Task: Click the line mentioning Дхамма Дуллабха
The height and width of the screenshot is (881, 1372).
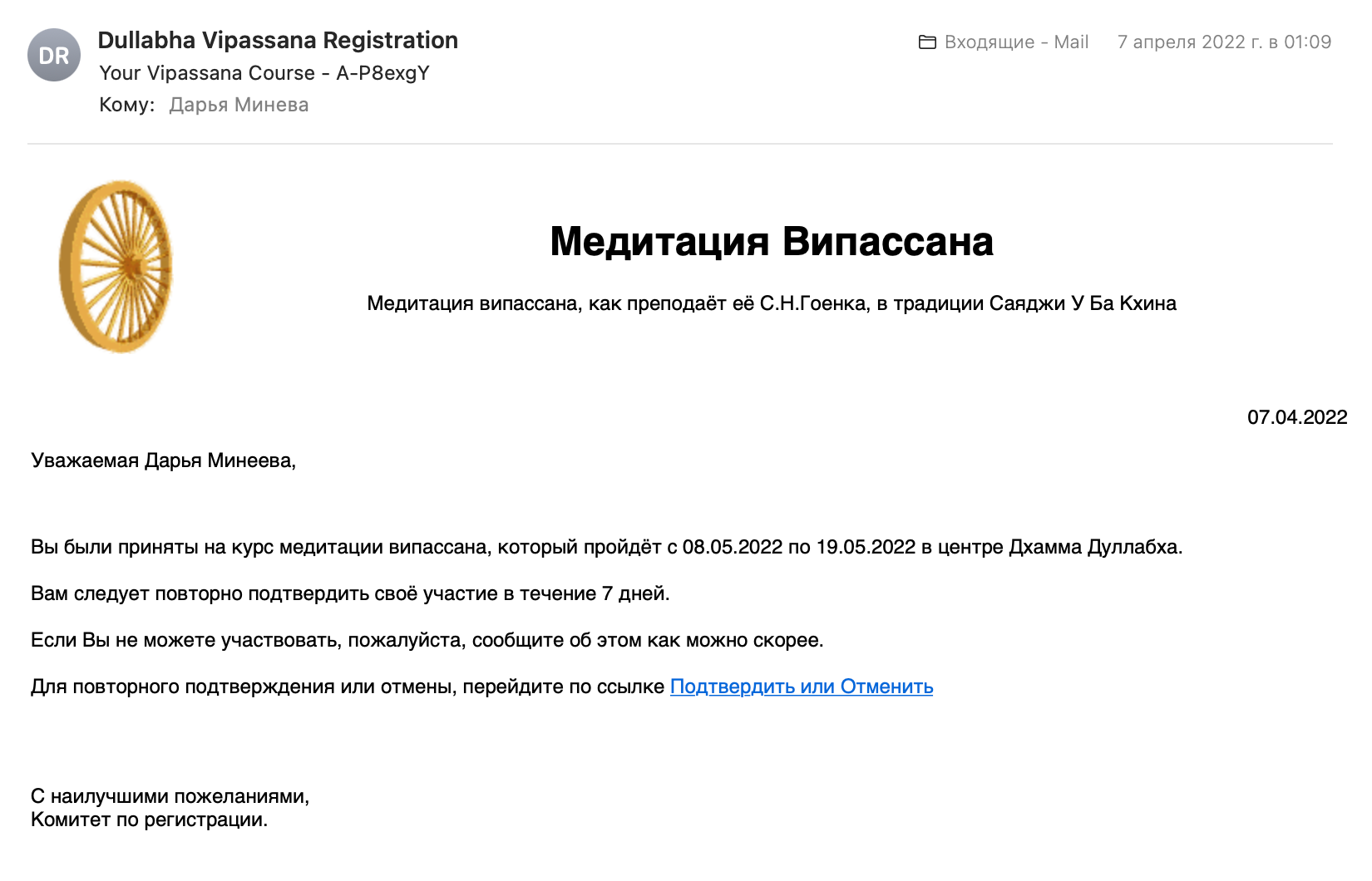Action: pyautogui.click(x=607, y=547)
